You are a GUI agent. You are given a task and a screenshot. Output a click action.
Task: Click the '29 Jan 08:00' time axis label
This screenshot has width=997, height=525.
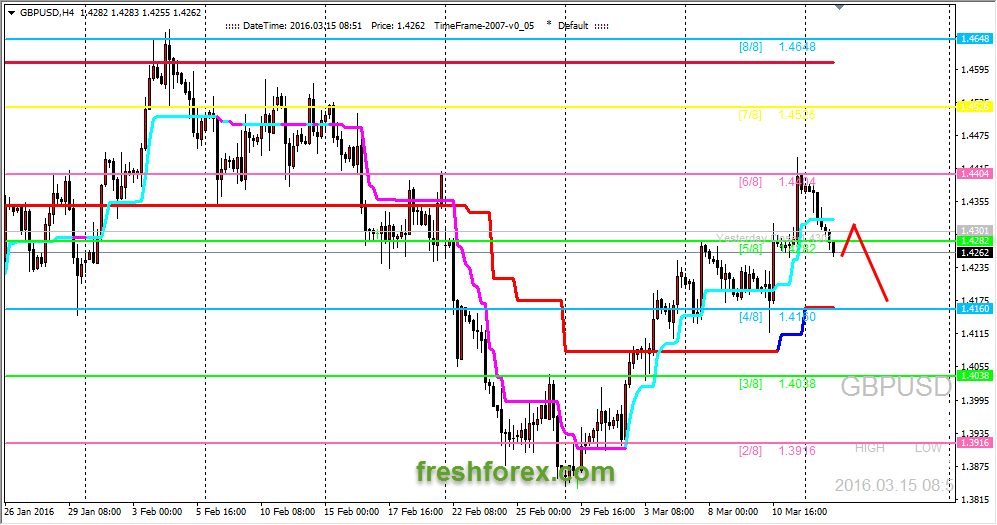click(x=94, y=512)
